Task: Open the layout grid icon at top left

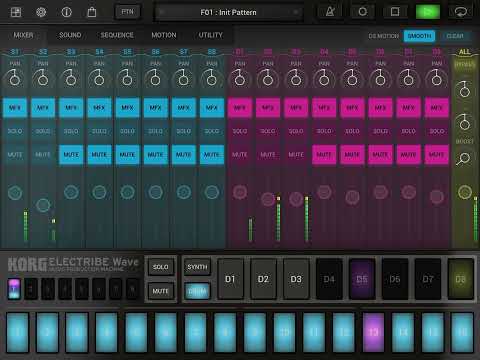Action: [16, 12]
